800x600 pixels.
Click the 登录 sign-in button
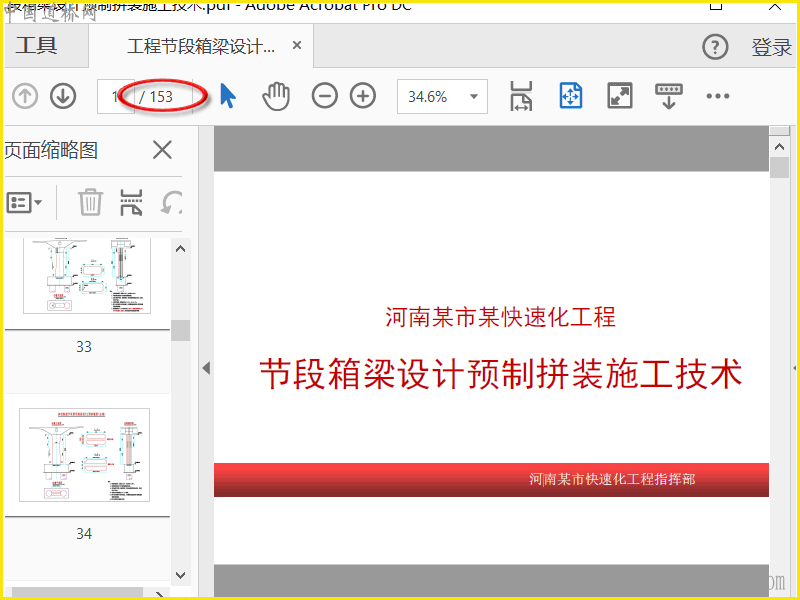pyautogui.click(x=771, y=47)
